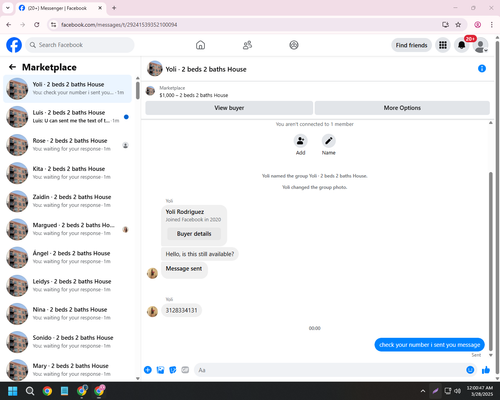Screen dimensions: 500x400
Task: Open the Friends icon in top navigation
Action: (247, 45)
